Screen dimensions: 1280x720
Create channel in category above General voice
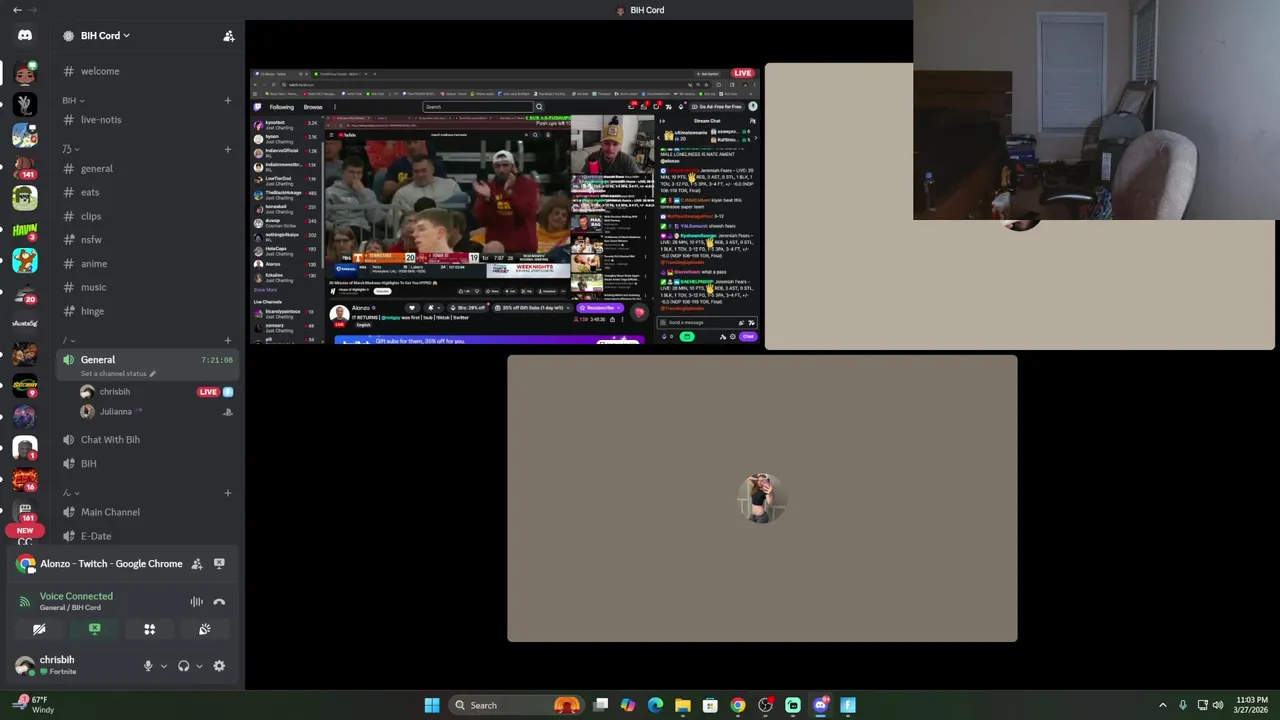[x=227, y=340]
